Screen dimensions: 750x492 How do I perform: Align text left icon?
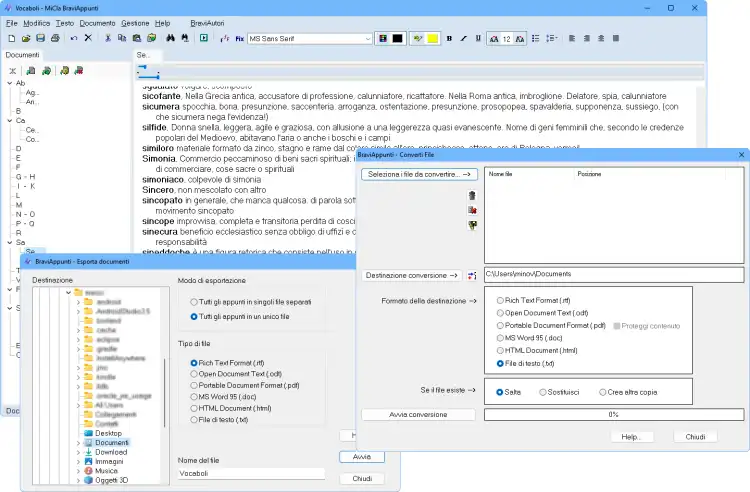[x=572, y=38]
